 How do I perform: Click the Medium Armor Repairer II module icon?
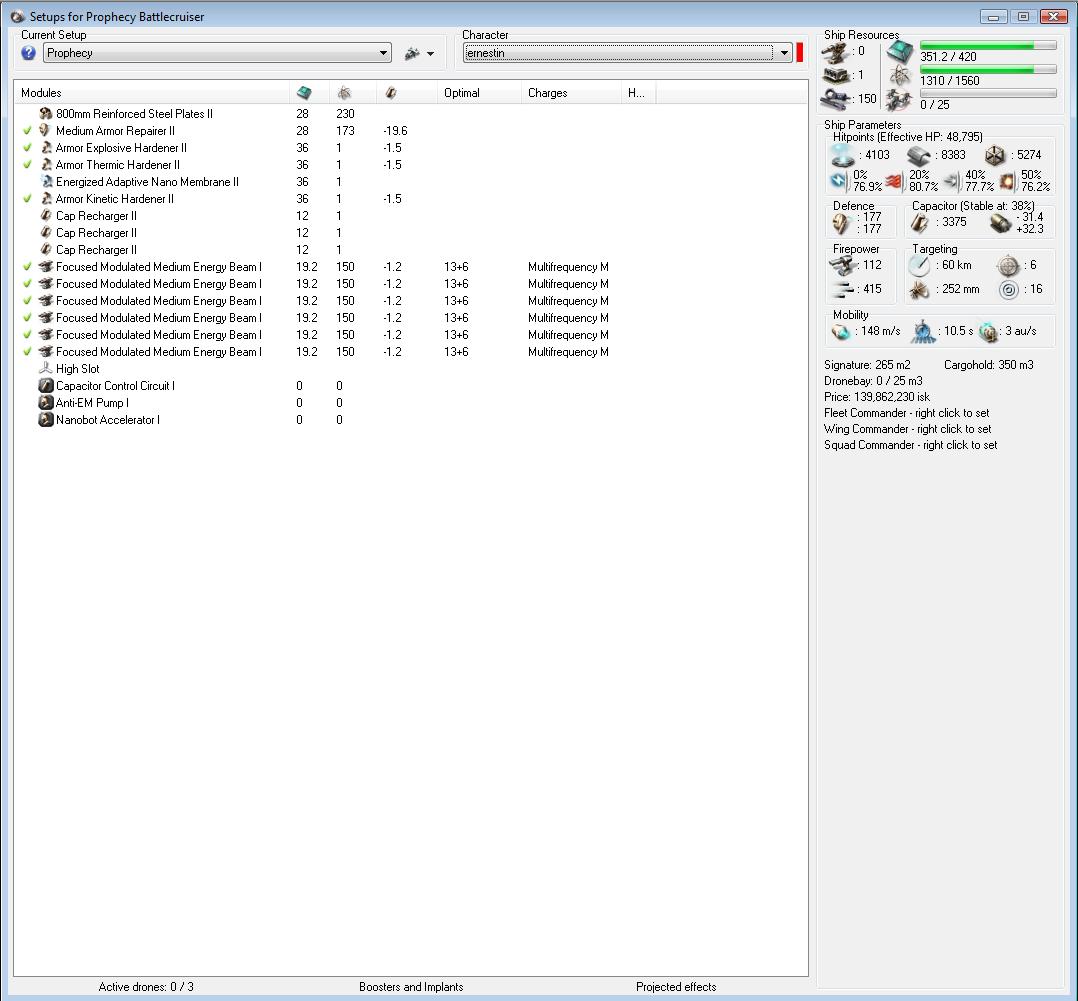46,131
